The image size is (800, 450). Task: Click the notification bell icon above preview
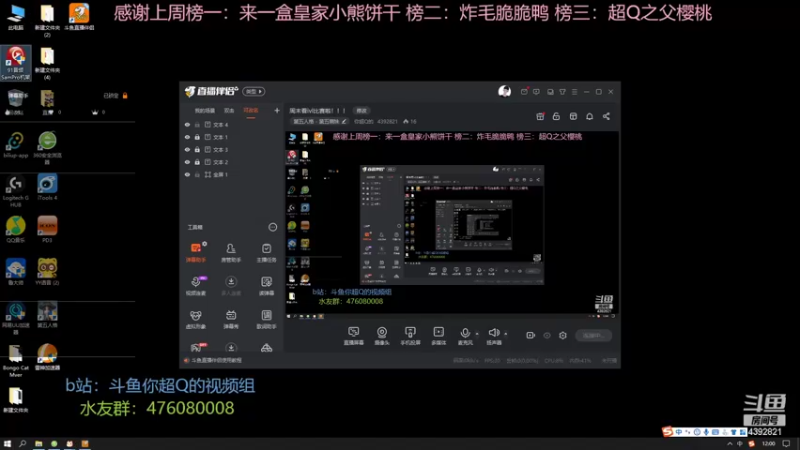coord(589,116)
